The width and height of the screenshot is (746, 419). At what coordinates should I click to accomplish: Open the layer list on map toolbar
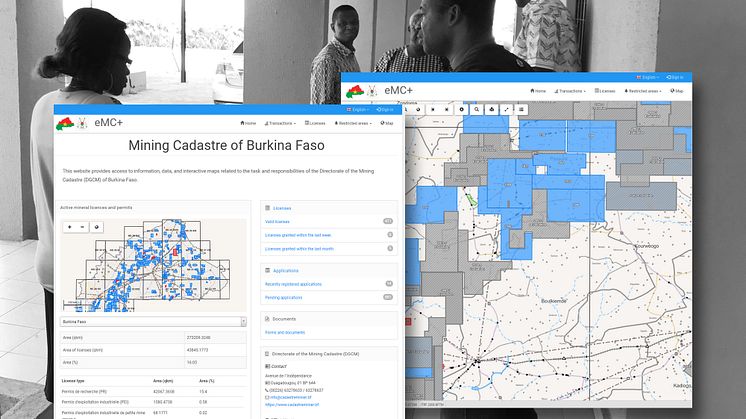(522, 108)
